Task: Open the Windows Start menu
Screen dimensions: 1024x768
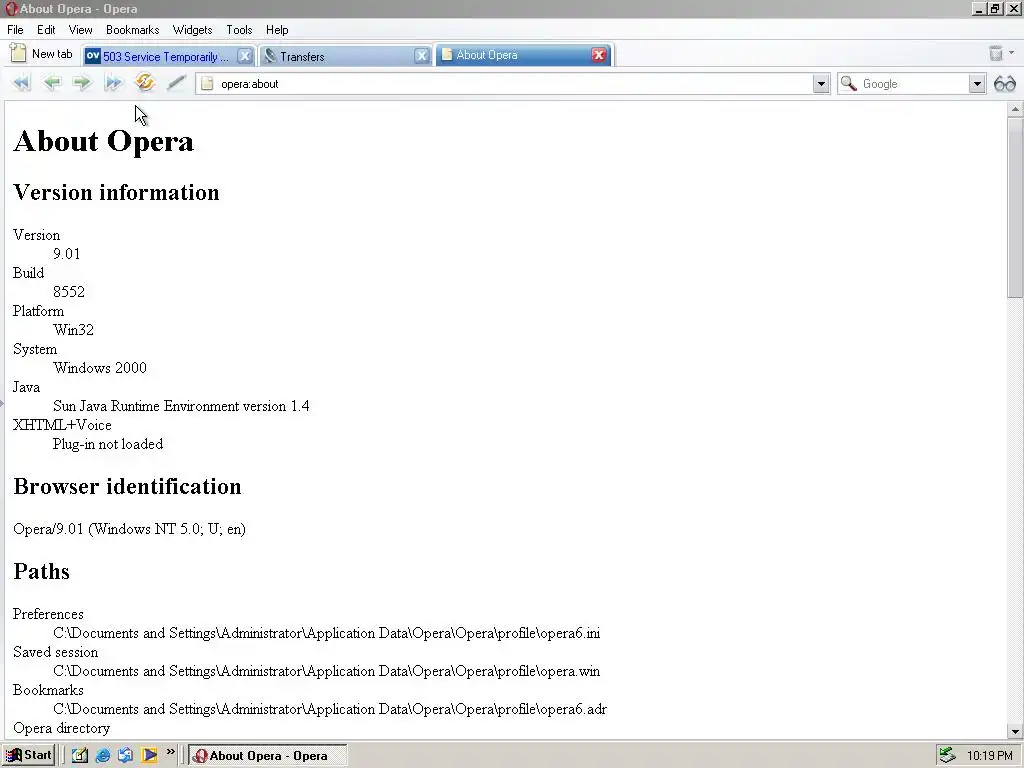Action: point(28,756)
